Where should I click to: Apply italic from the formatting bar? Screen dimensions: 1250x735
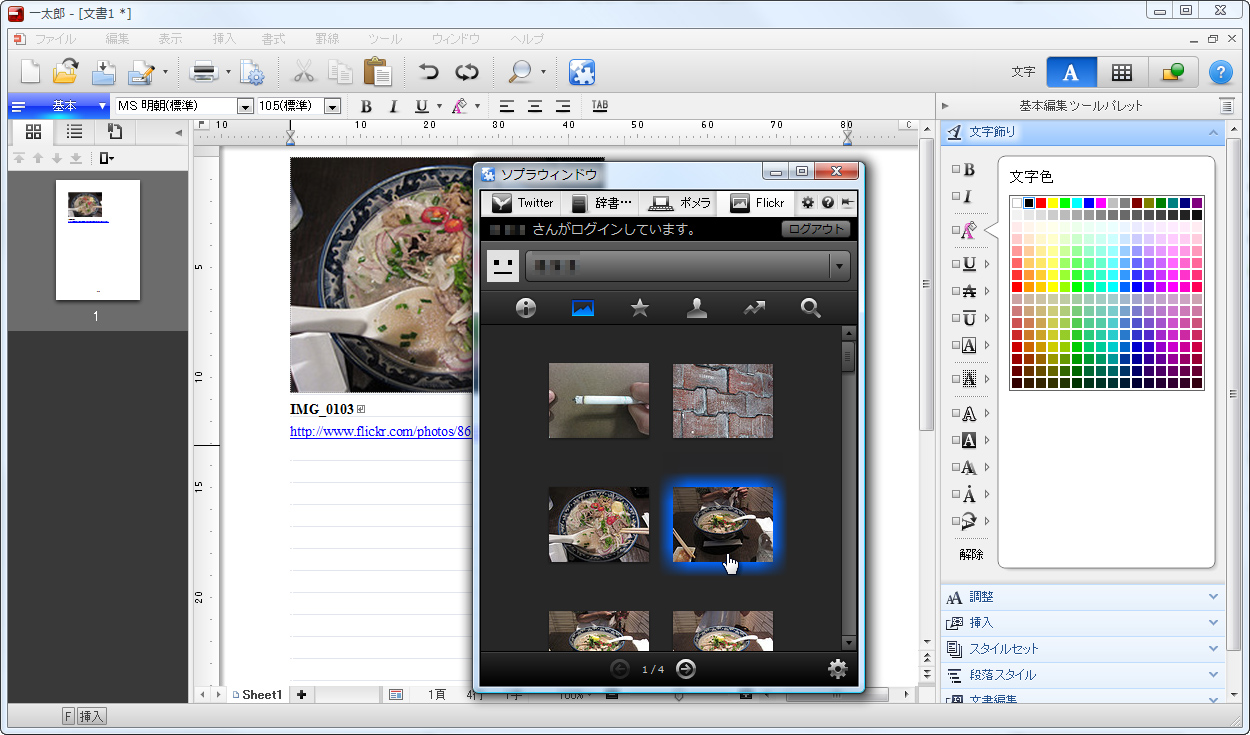(393, 106)
